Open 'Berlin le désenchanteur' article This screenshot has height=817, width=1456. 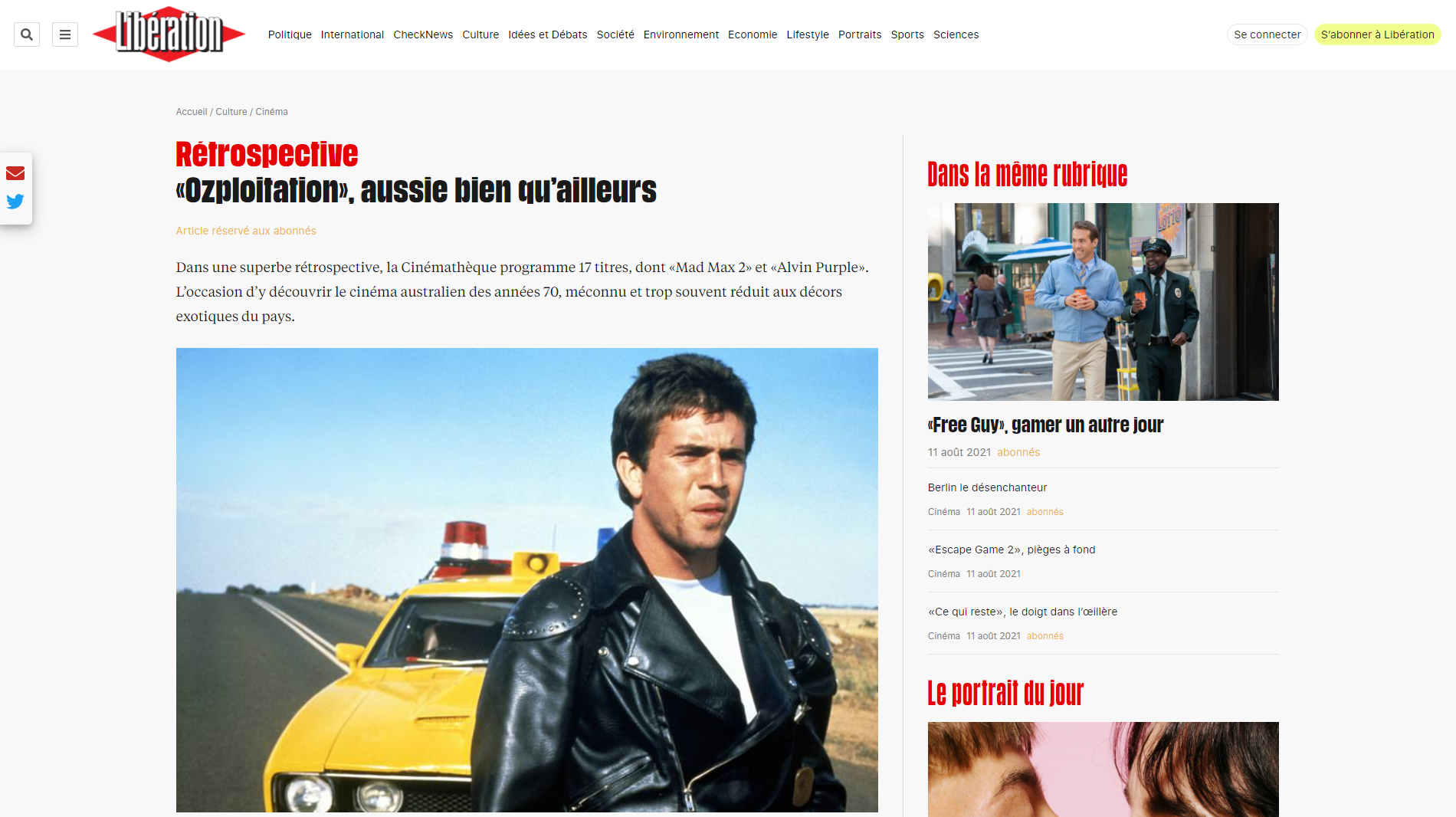click(987, 487)
